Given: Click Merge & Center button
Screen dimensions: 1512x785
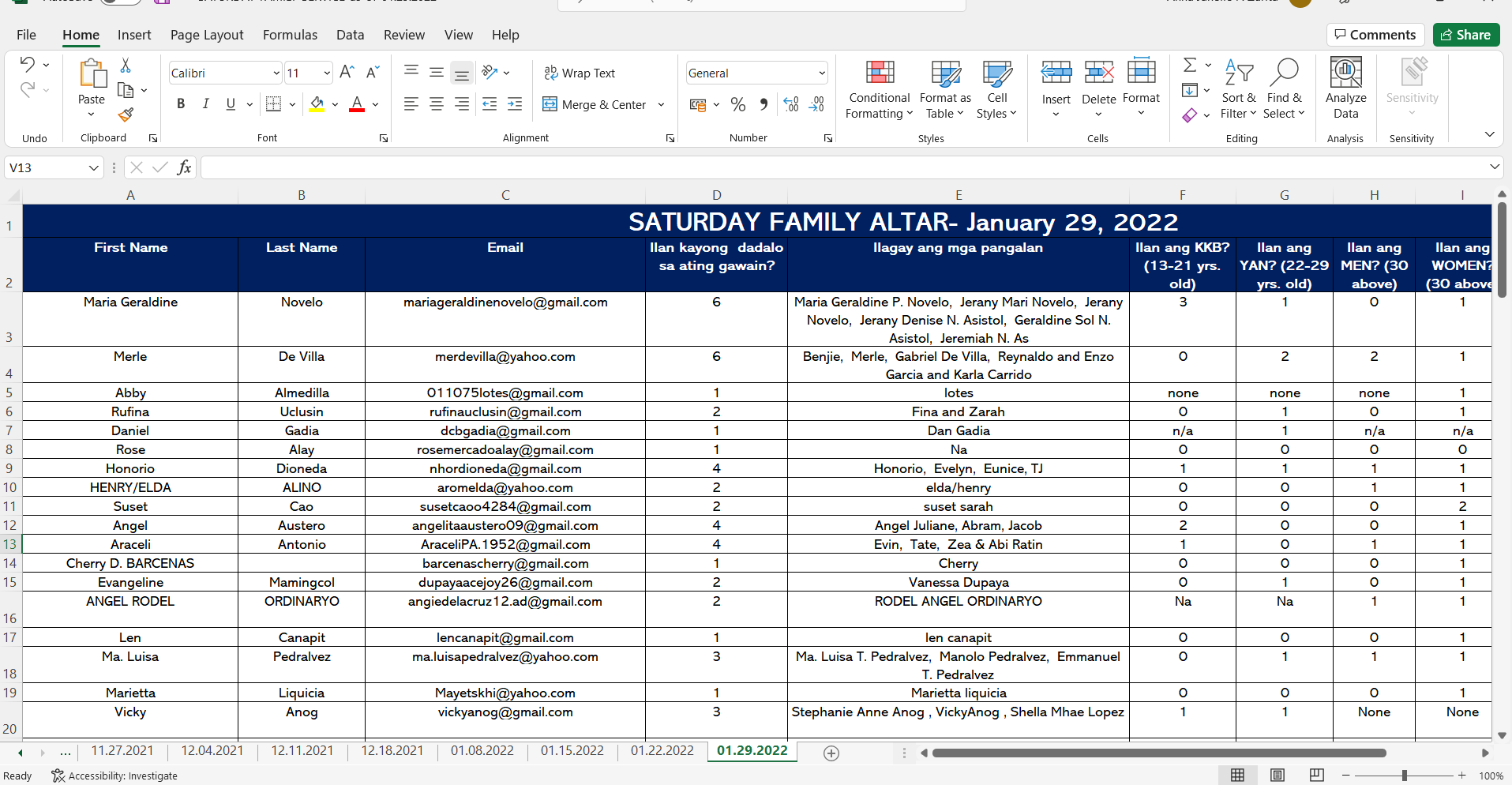Looking at the screenshot, I should 595,104.
